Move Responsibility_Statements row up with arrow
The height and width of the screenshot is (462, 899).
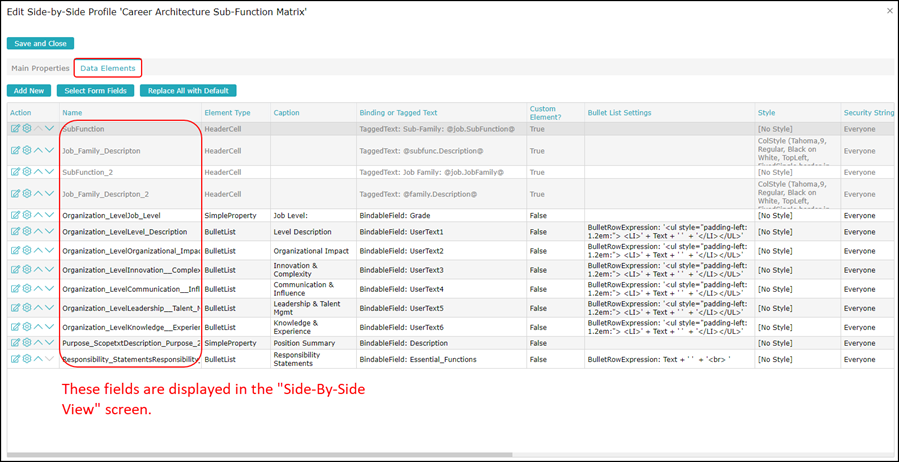(x=39, y=359)
